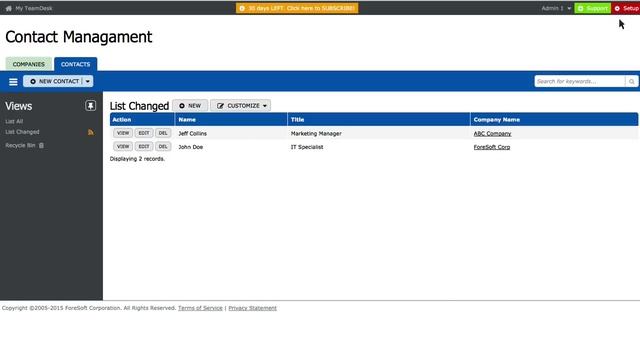Screen dimensions: 640x360
Task: Edit the Jeff Collins record
Action: click(x=144, y=133)
